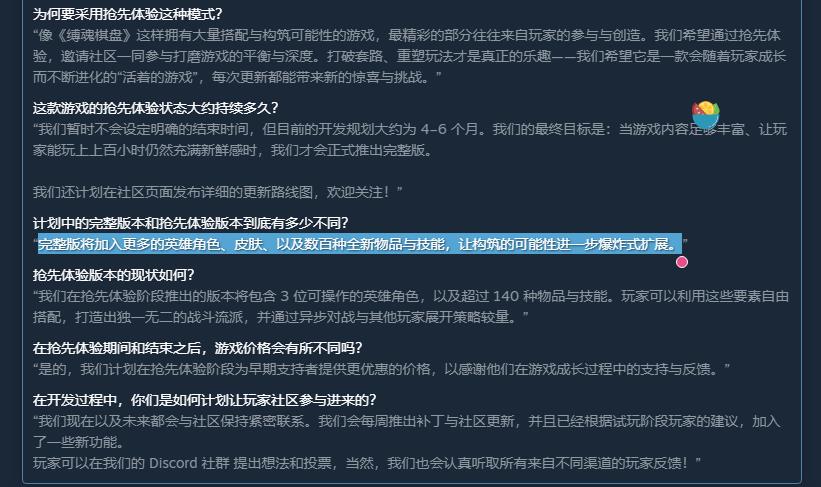This screenshot has height=487, width=821.
Task: Click the answer starting with “是的,我们计划
Action: pos(381,369)
